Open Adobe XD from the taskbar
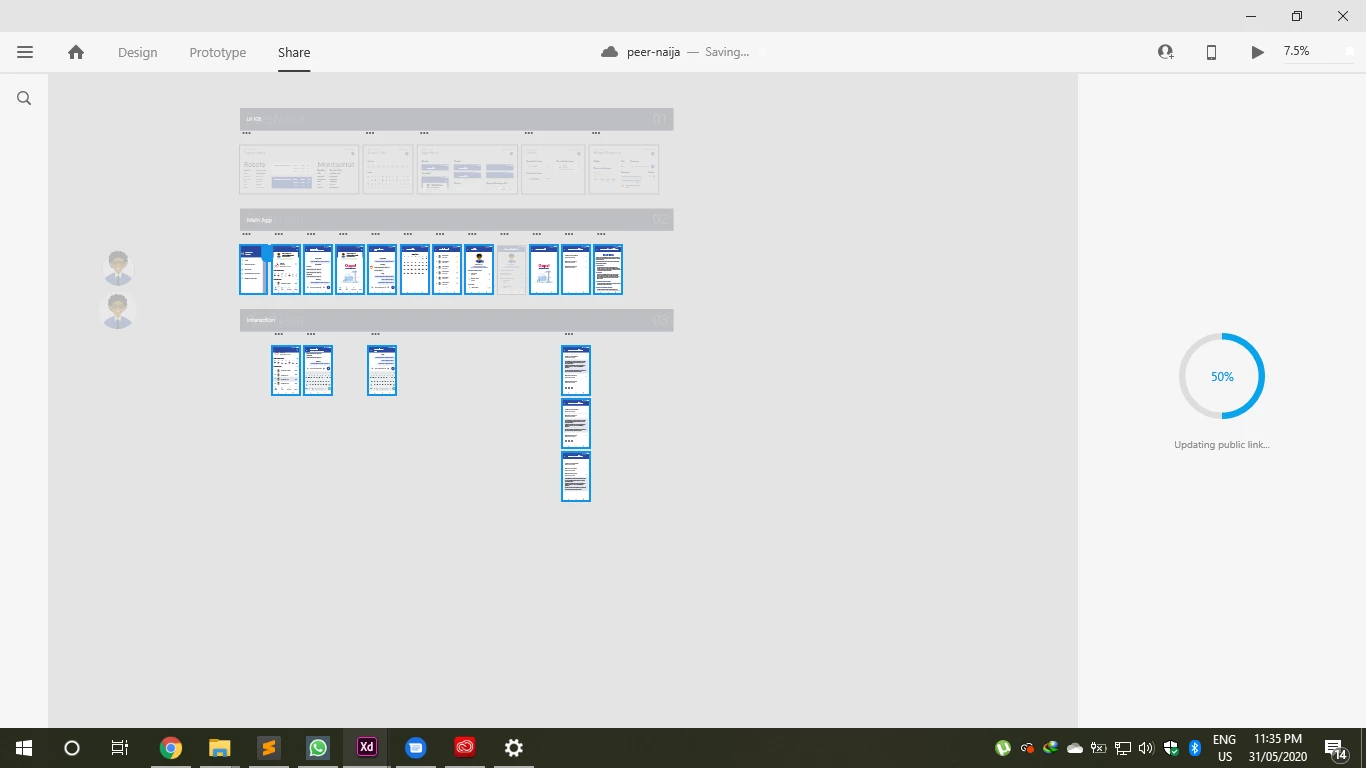The image size is (1366, 768). 367,747
